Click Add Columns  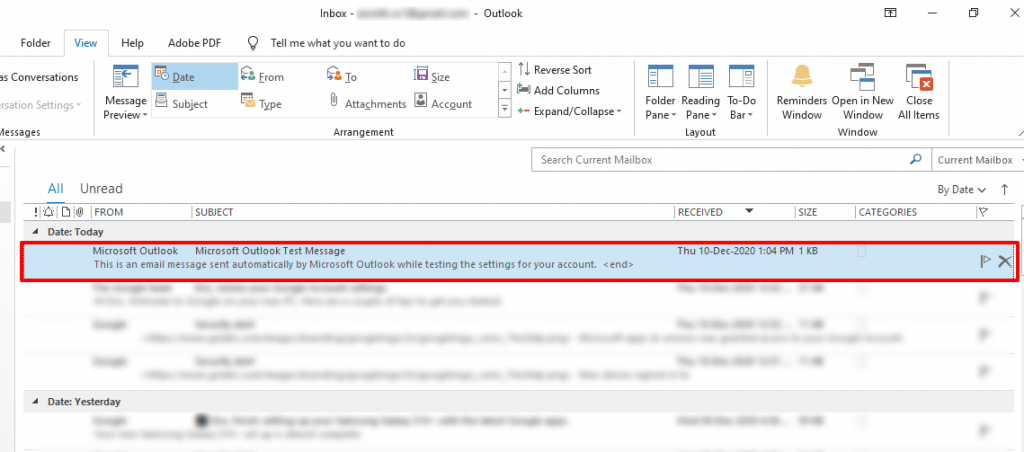[558, 90]
